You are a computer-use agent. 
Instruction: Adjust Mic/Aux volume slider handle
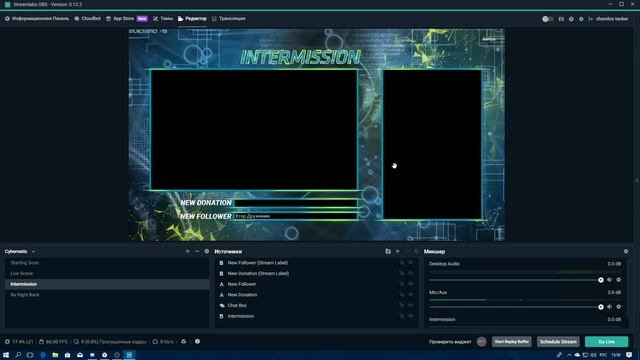coord(601,307)
